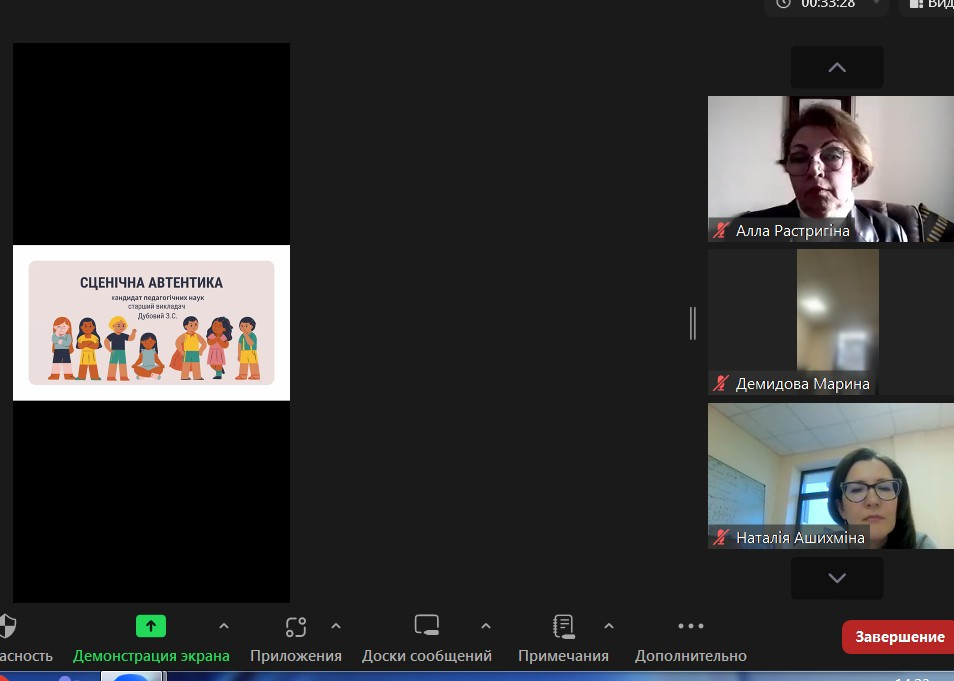Click the gallery panel resize handle

(x=692, y=323)
